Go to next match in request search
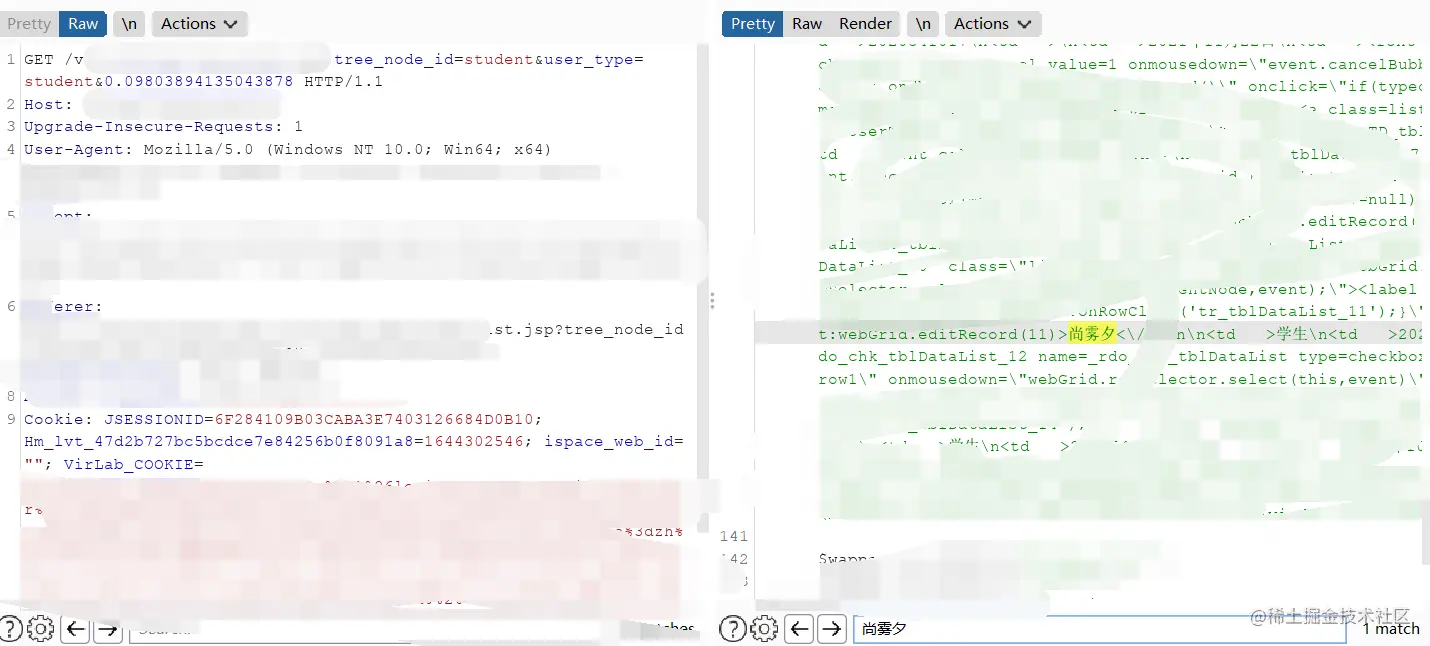The image size is (1430, 646). point(108,629)
